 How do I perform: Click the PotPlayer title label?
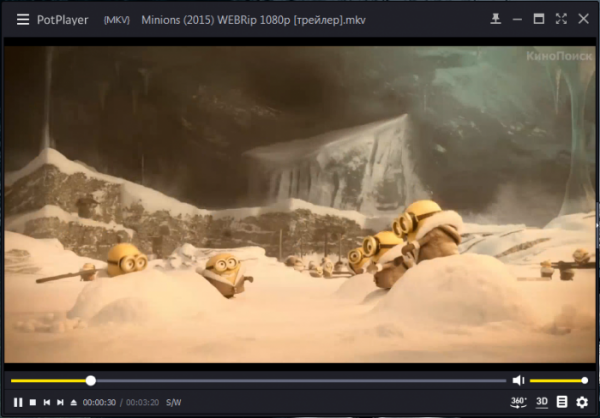tap(62, 20)
